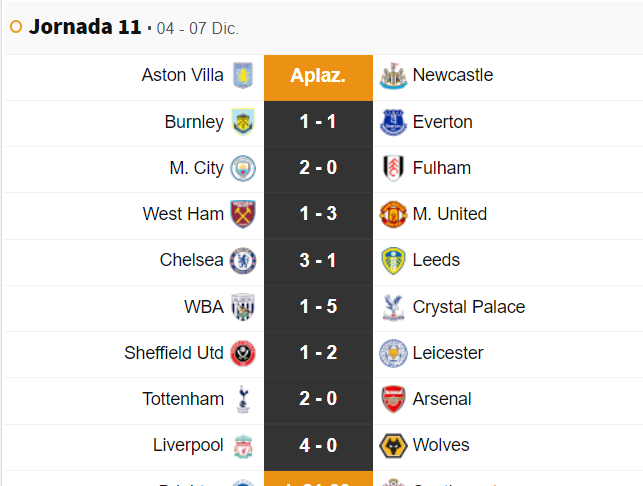This screenshot has height=486, width=643.
Task: Click the Everton club crest
Action: 393,122
